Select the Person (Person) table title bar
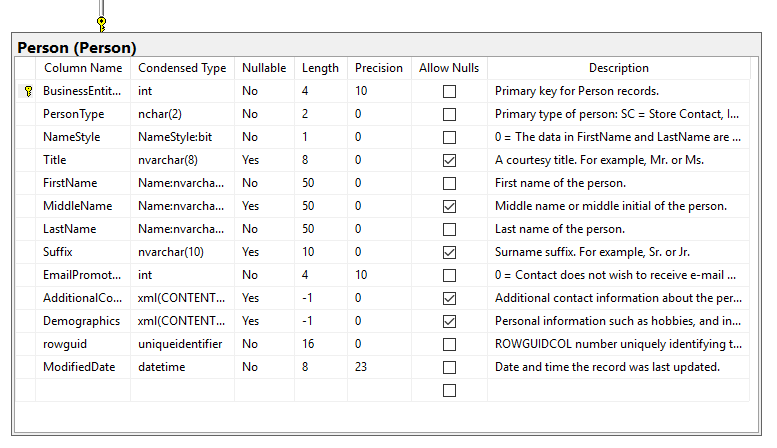The width and height of the screenshot is (777, 448). [77, 47]
